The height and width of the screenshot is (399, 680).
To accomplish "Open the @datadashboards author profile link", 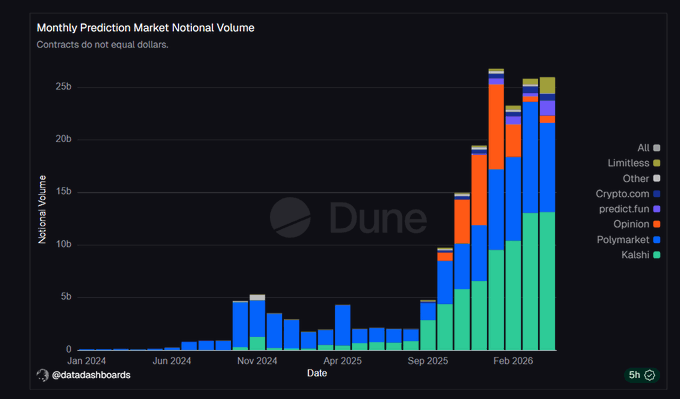I will point(91,375).
